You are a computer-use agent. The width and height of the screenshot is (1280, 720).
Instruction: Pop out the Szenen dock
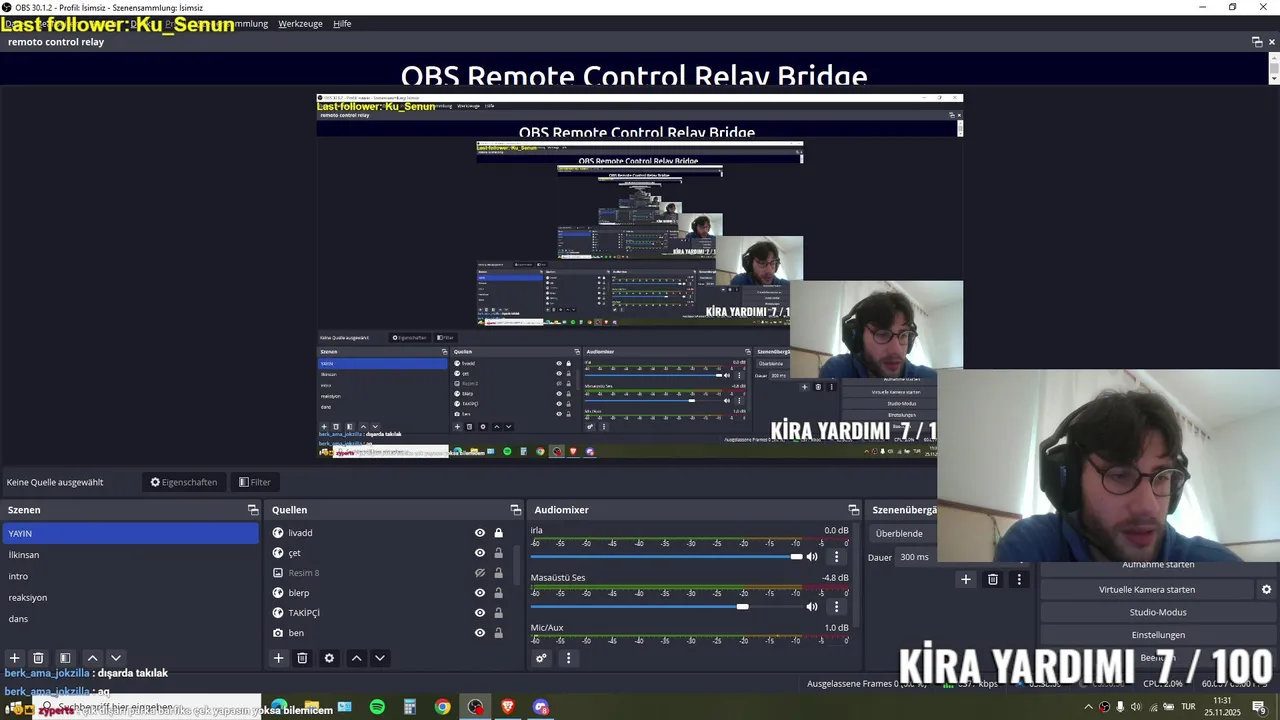pos(253,510)
